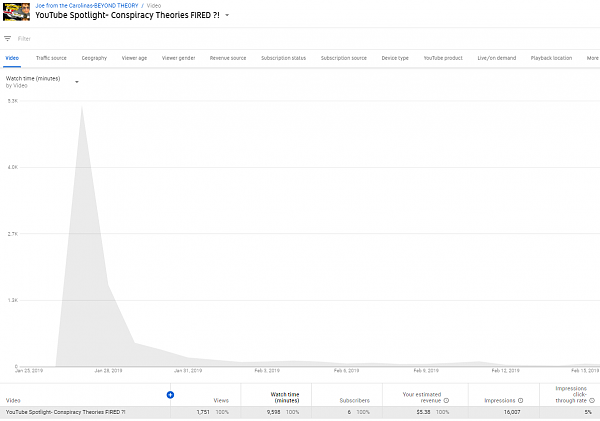Click the Feb 12, 2019 axis label

(x=505, y=370)
